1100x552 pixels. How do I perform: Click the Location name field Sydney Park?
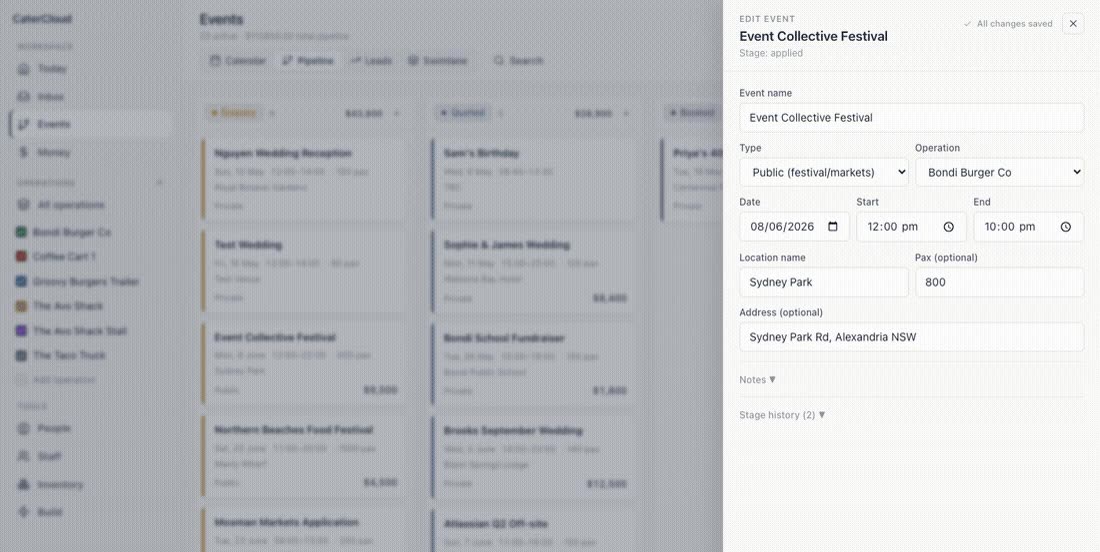824,282
